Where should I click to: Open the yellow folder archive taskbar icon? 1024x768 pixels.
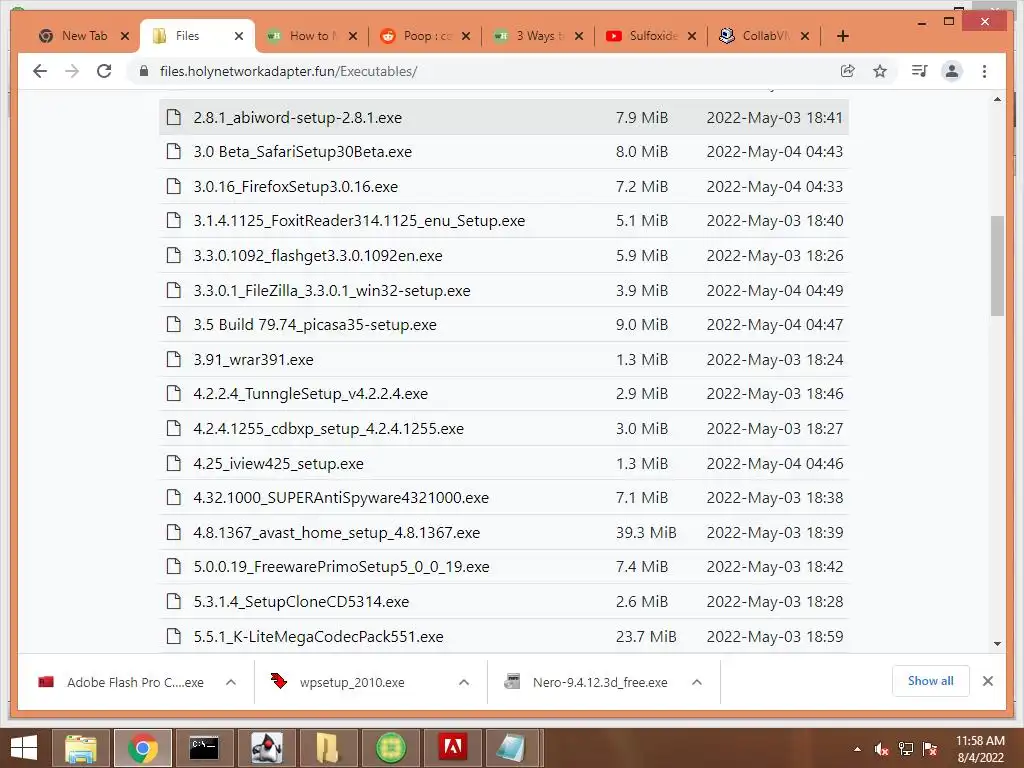click(328, 748)
